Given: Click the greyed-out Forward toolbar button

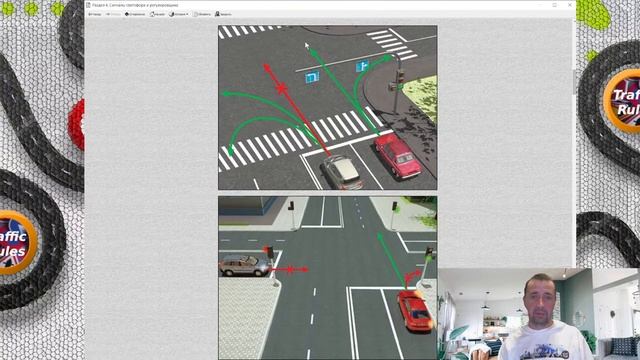Looking at the screenshot, I should (113, 14).
